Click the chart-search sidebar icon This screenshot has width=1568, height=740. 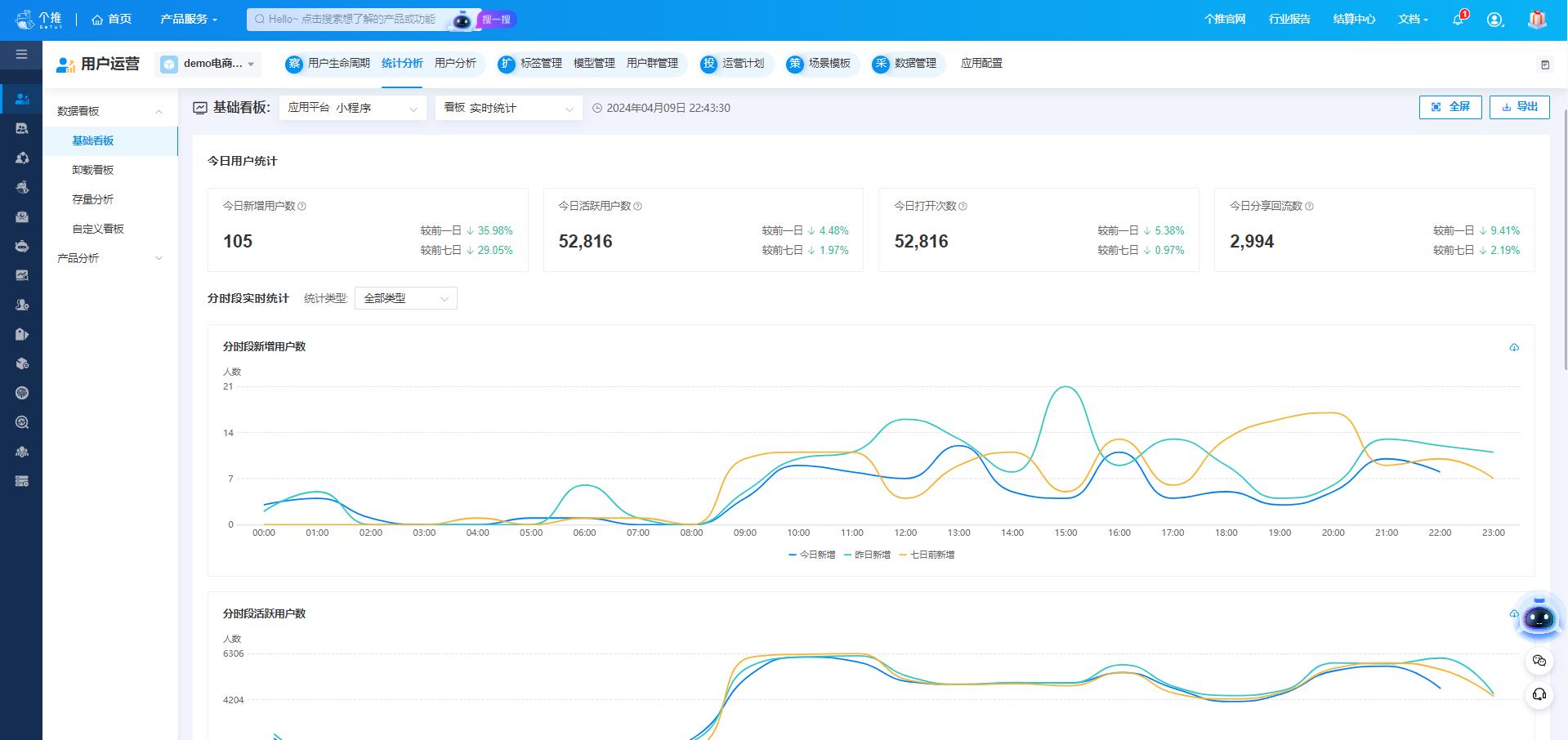(22, 275)
